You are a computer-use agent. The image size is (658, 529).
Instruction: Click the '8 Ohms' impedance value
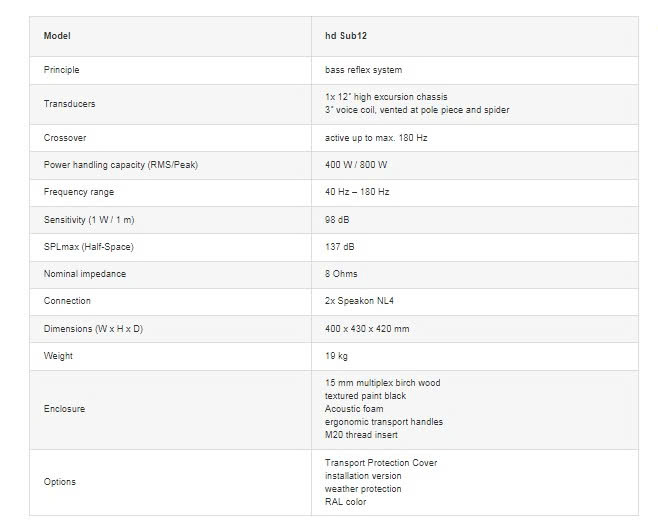(x=341, y=273)
